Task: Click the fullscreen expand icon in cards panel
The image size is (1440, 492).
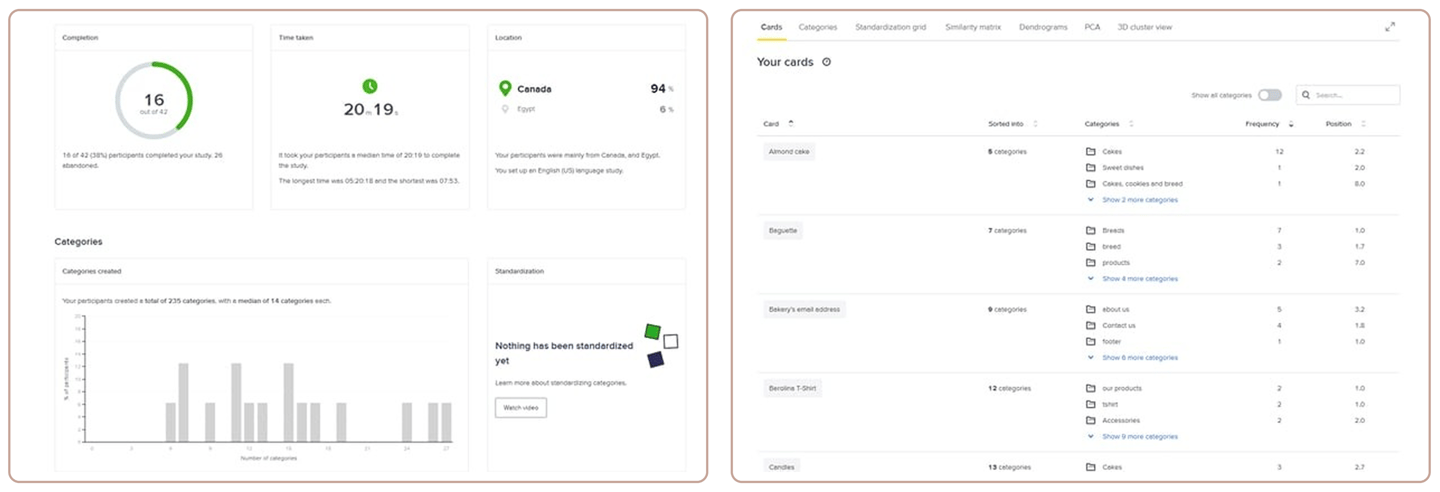Action: point(1390,27)
